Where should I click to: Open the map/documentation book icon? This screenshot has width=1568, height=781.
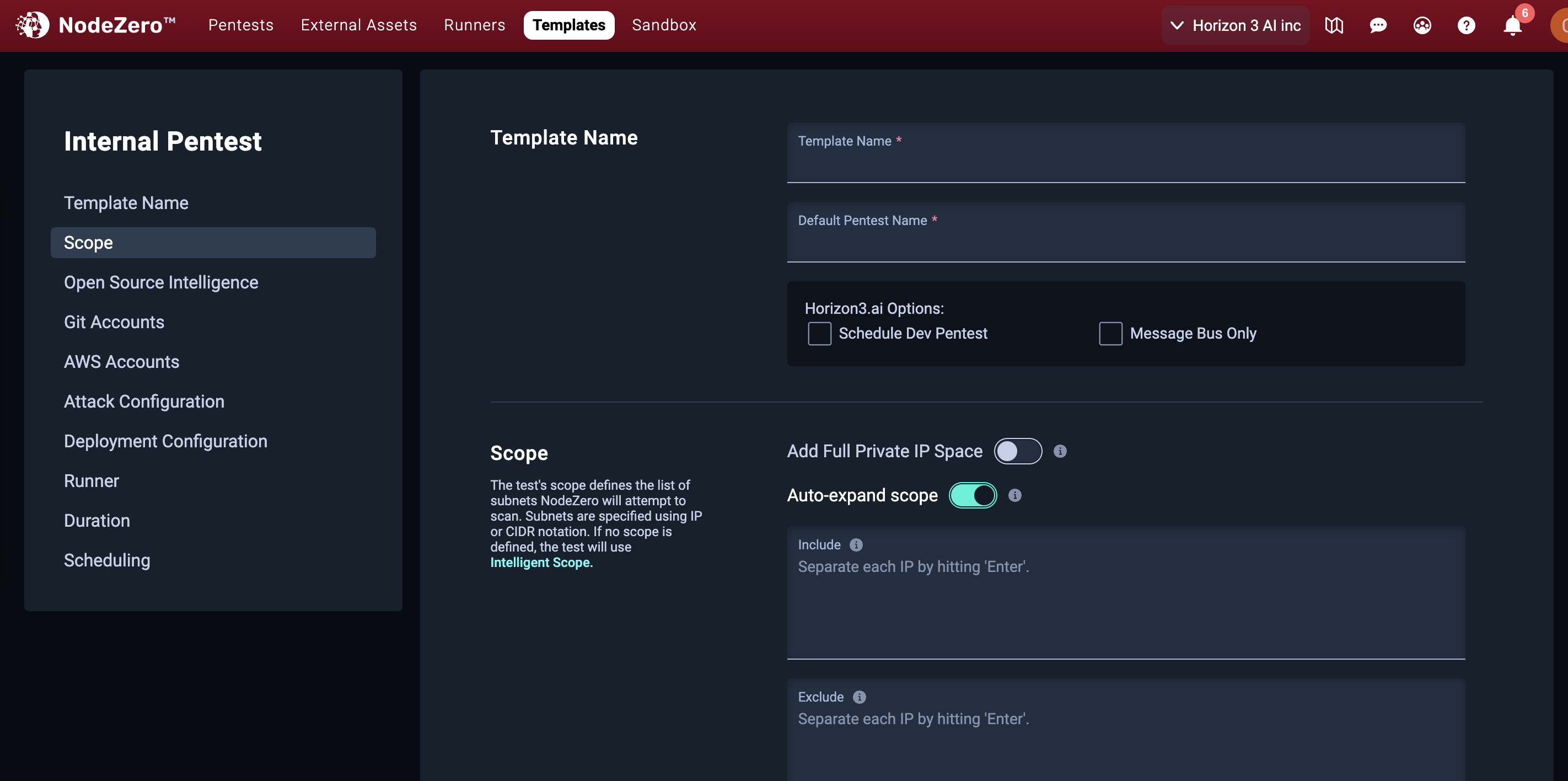coord(1334,25)
